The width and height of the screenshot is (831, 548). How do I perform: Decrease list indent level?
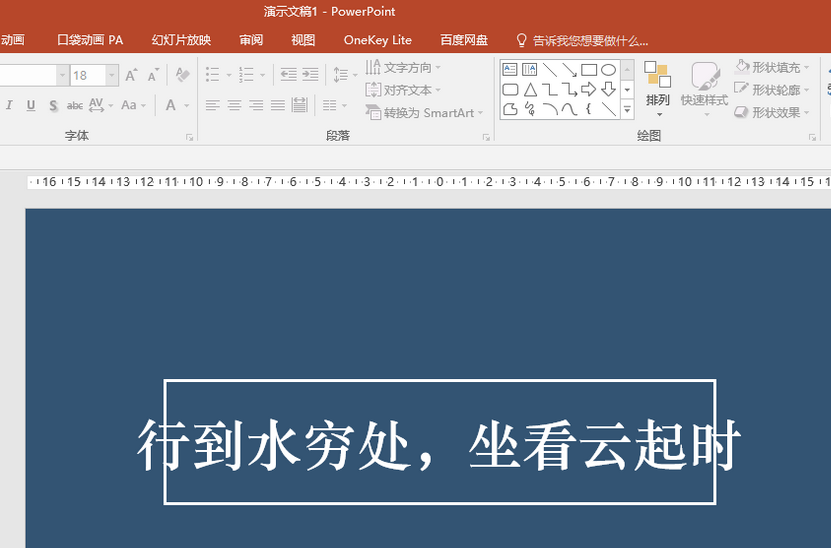288,75
